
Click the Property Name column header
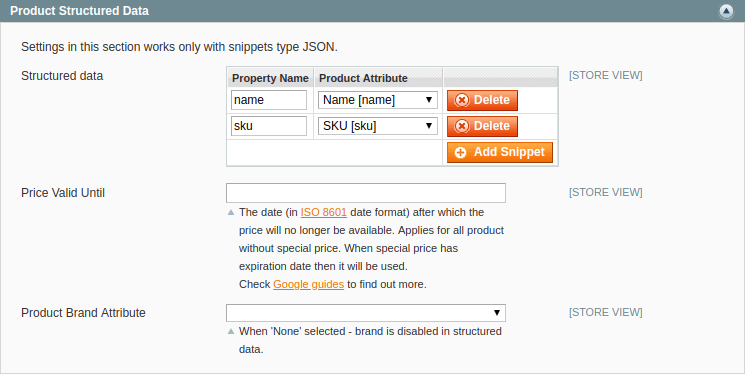270,78
